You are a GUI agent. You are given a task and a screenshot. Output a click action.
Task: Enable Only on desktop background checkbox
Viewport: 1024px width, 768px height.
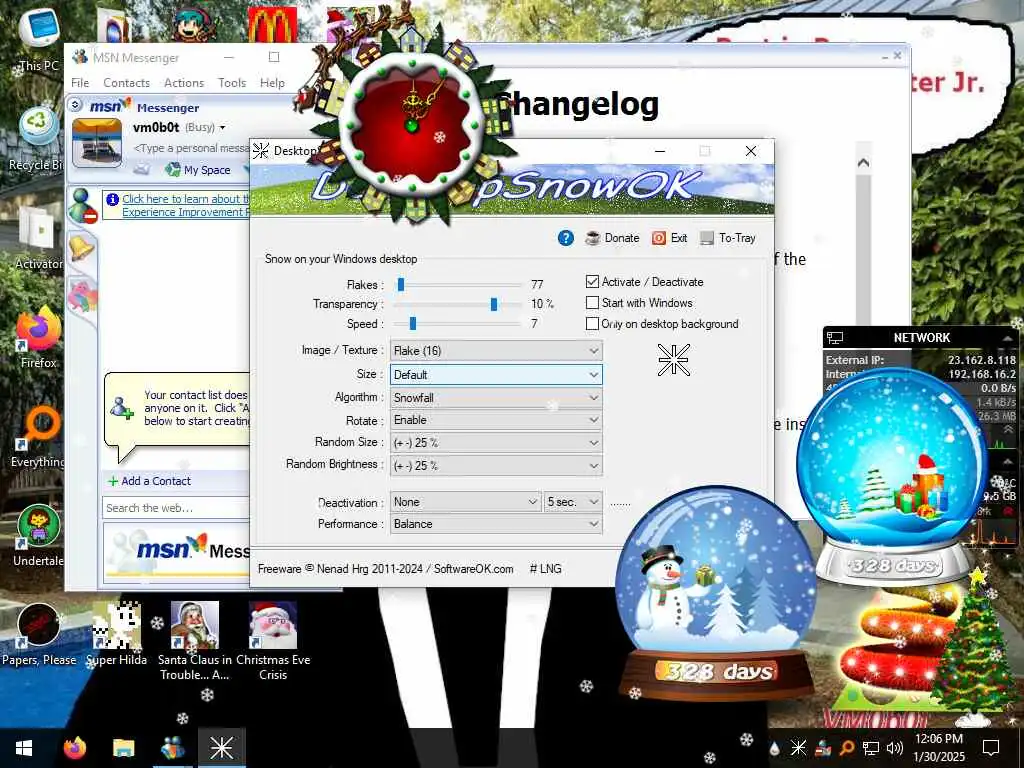tap(592, 323)
